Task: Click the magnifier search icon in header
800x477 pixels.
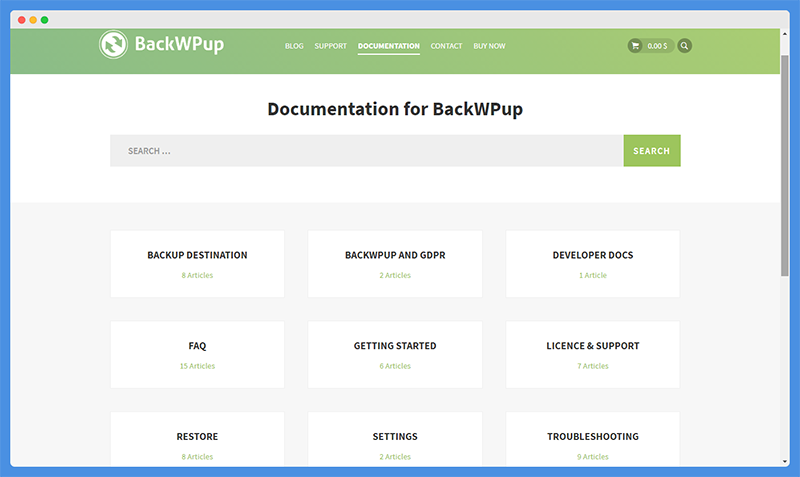Action: coord(685,46)
